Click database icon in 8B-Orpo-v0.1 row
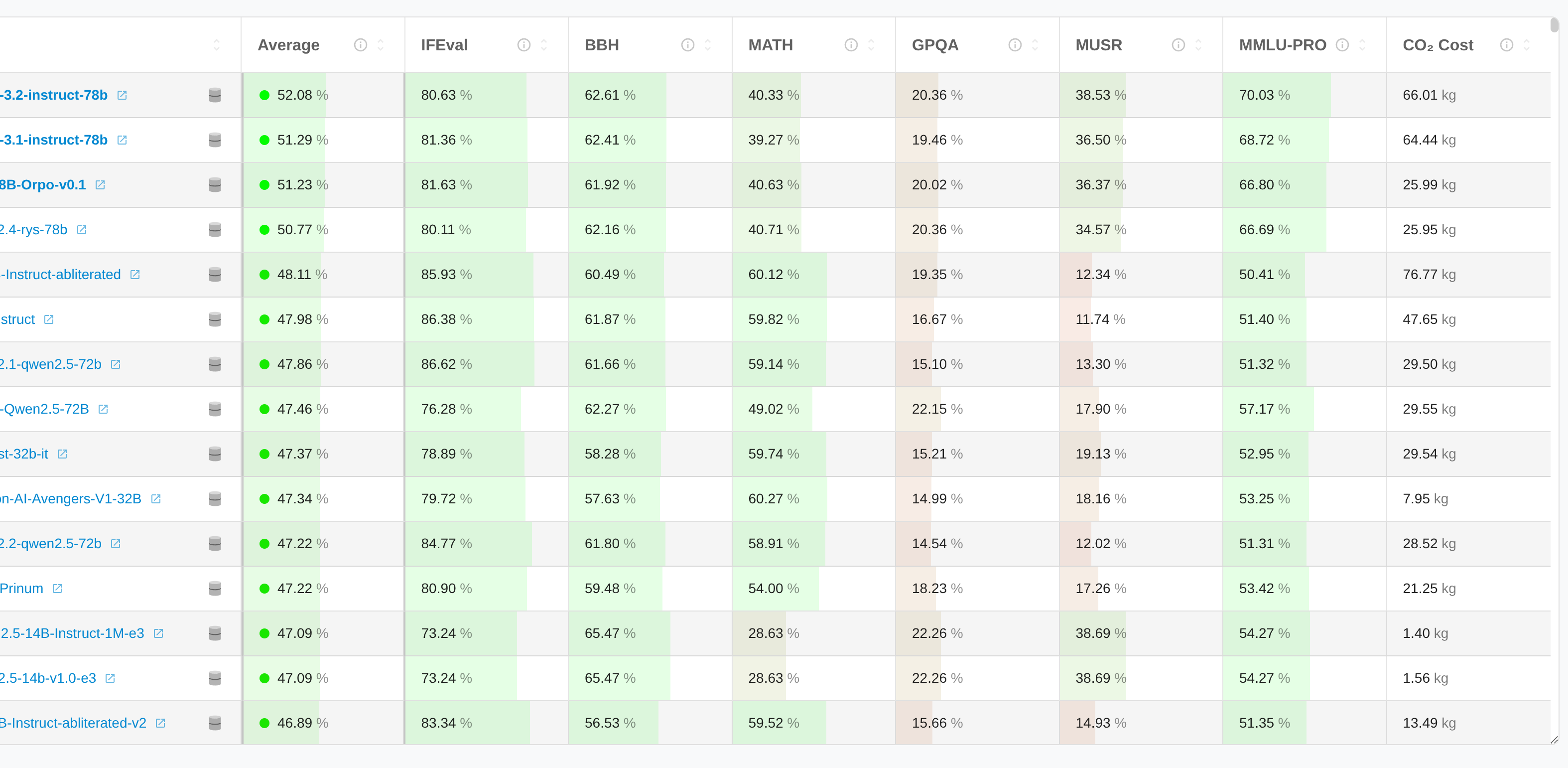This screenshot has height=768, width=1568. pyautogui.click(x=215, y=184)
